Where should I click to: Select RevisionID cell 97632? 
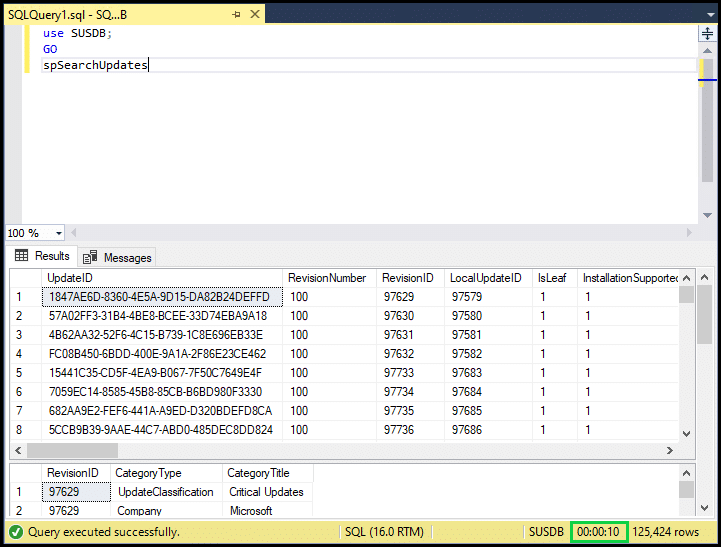(410, 354)
